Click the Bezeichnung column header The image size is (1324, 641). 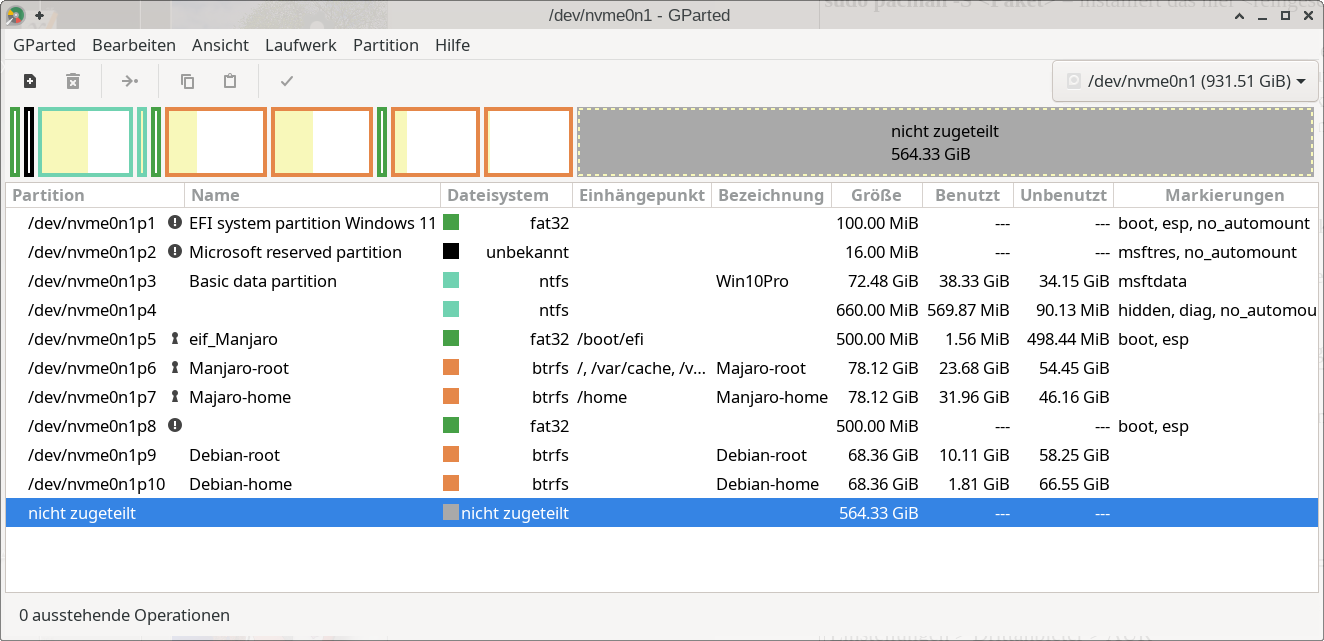771,195
